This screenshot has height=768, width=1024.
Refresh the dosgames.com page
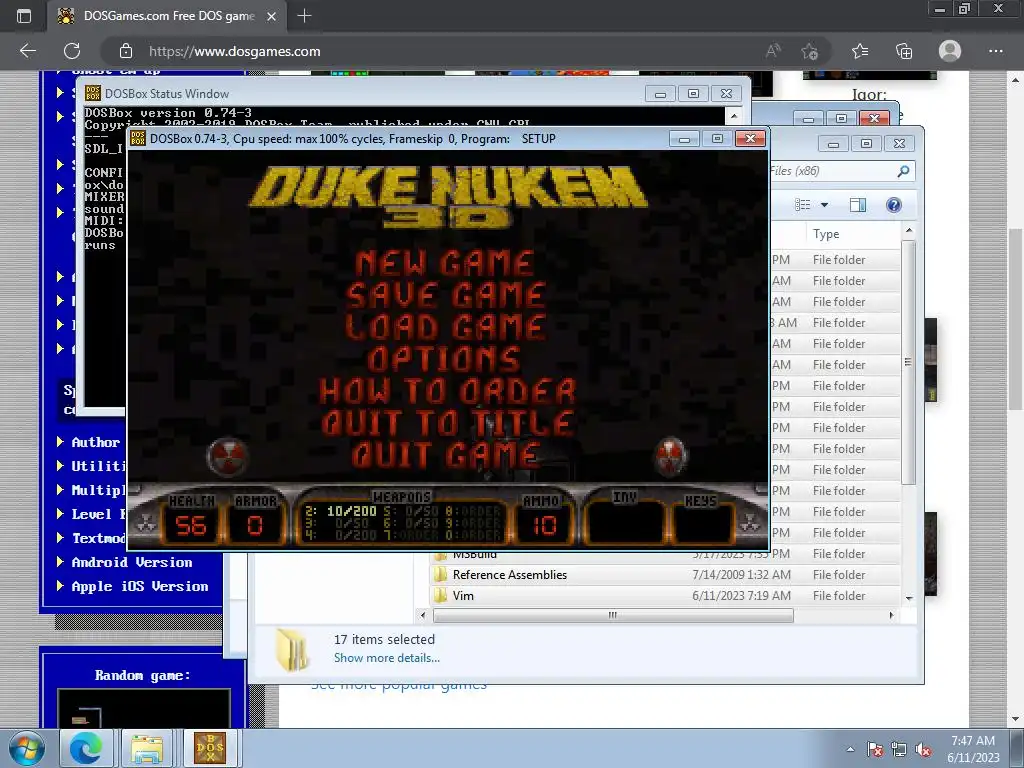coord(72,51)
